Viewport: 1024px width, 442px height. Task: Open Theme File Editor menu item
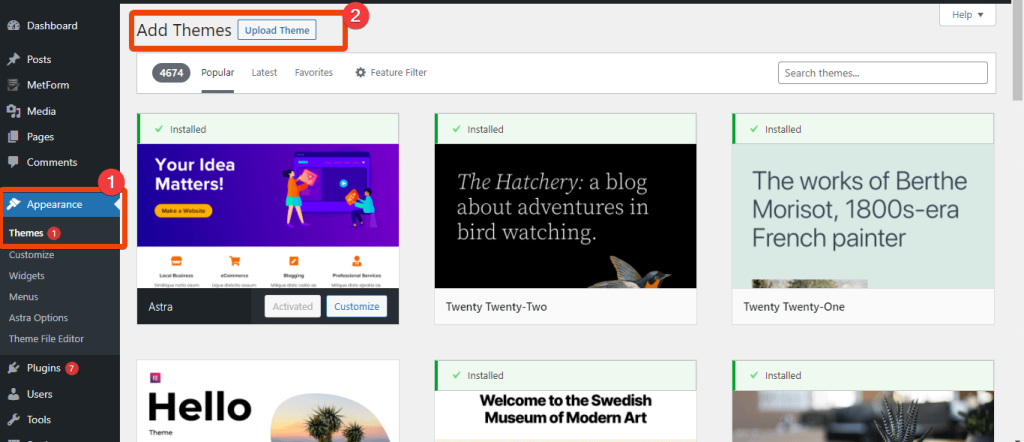point(45,339)
